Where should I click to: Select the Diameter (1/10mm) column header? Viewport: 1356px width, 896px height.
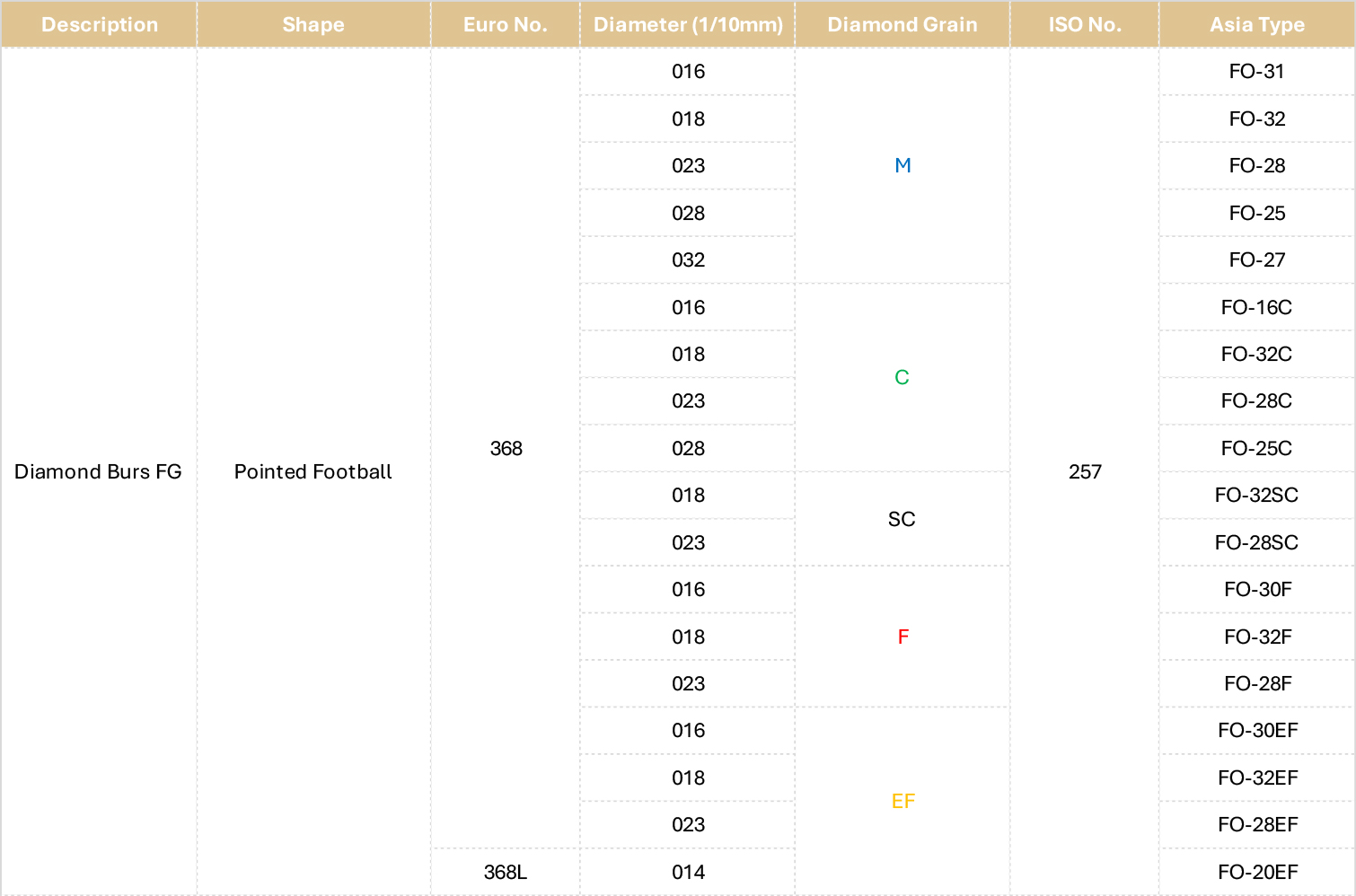point(688,24)
